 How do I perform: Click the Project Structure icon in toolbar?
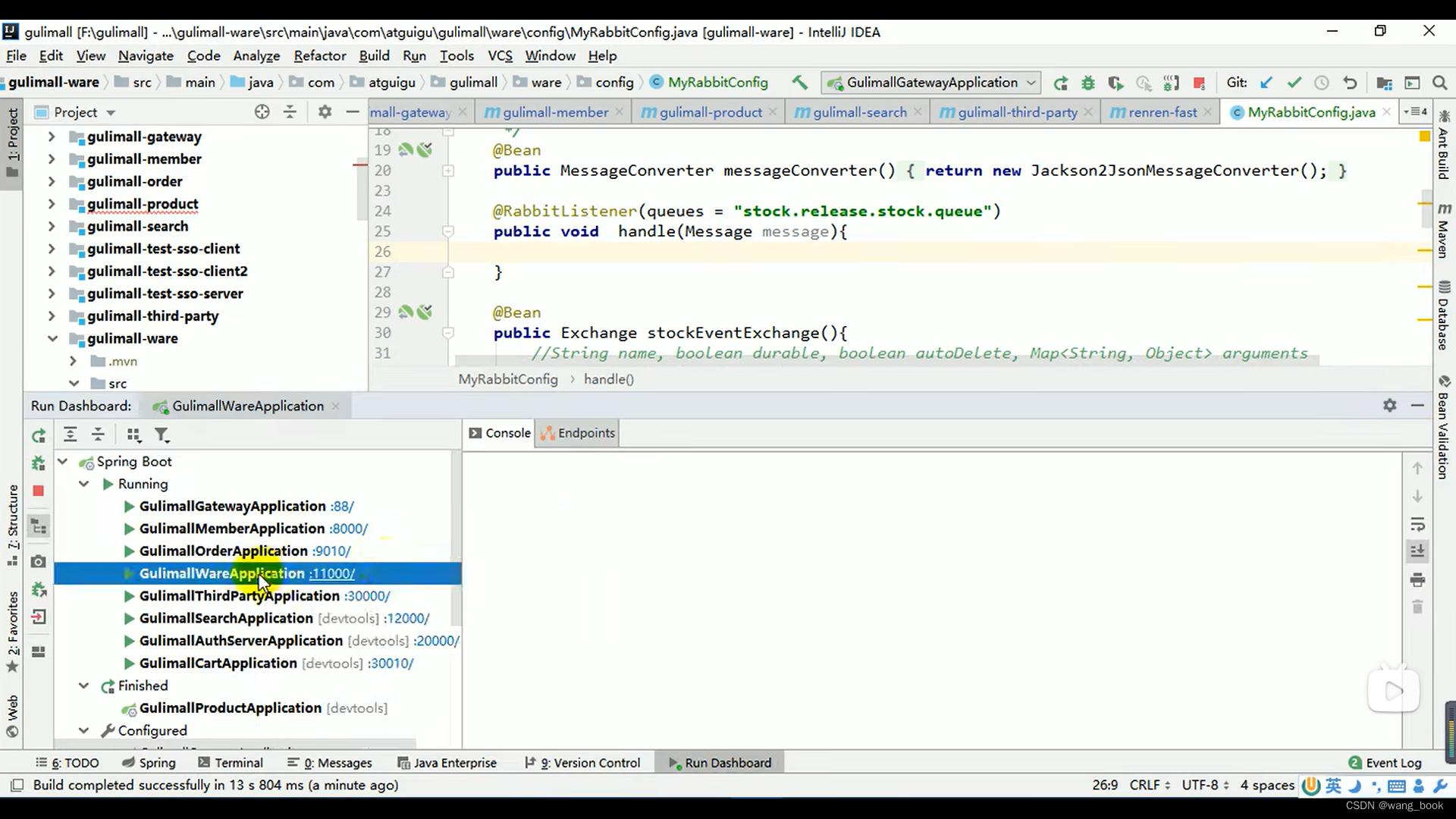pyautogui.click(x=1384, y=83)
